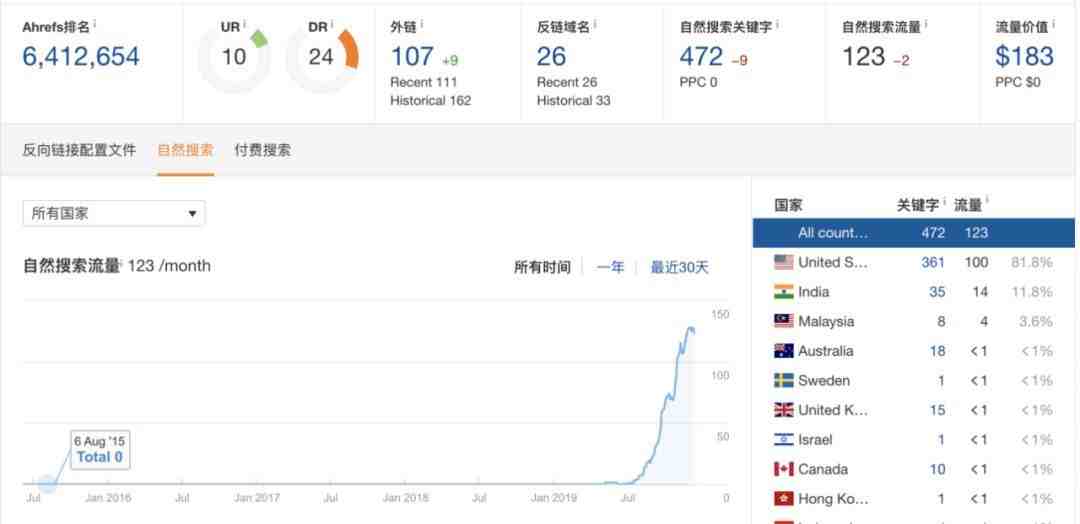Click organic keywords count 472 in top bar

701,56
